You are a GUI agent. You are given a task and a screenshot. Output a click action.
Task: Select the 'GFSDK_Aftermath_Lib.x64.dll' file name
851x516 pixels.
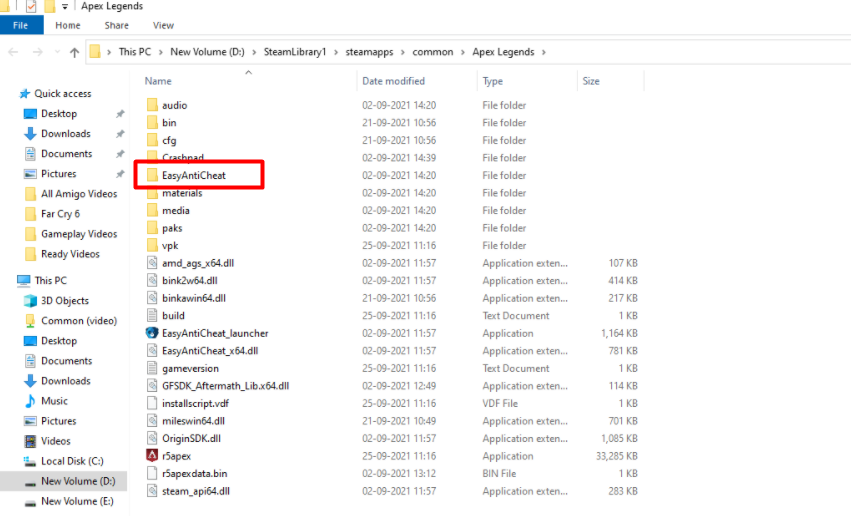point(225,386)
